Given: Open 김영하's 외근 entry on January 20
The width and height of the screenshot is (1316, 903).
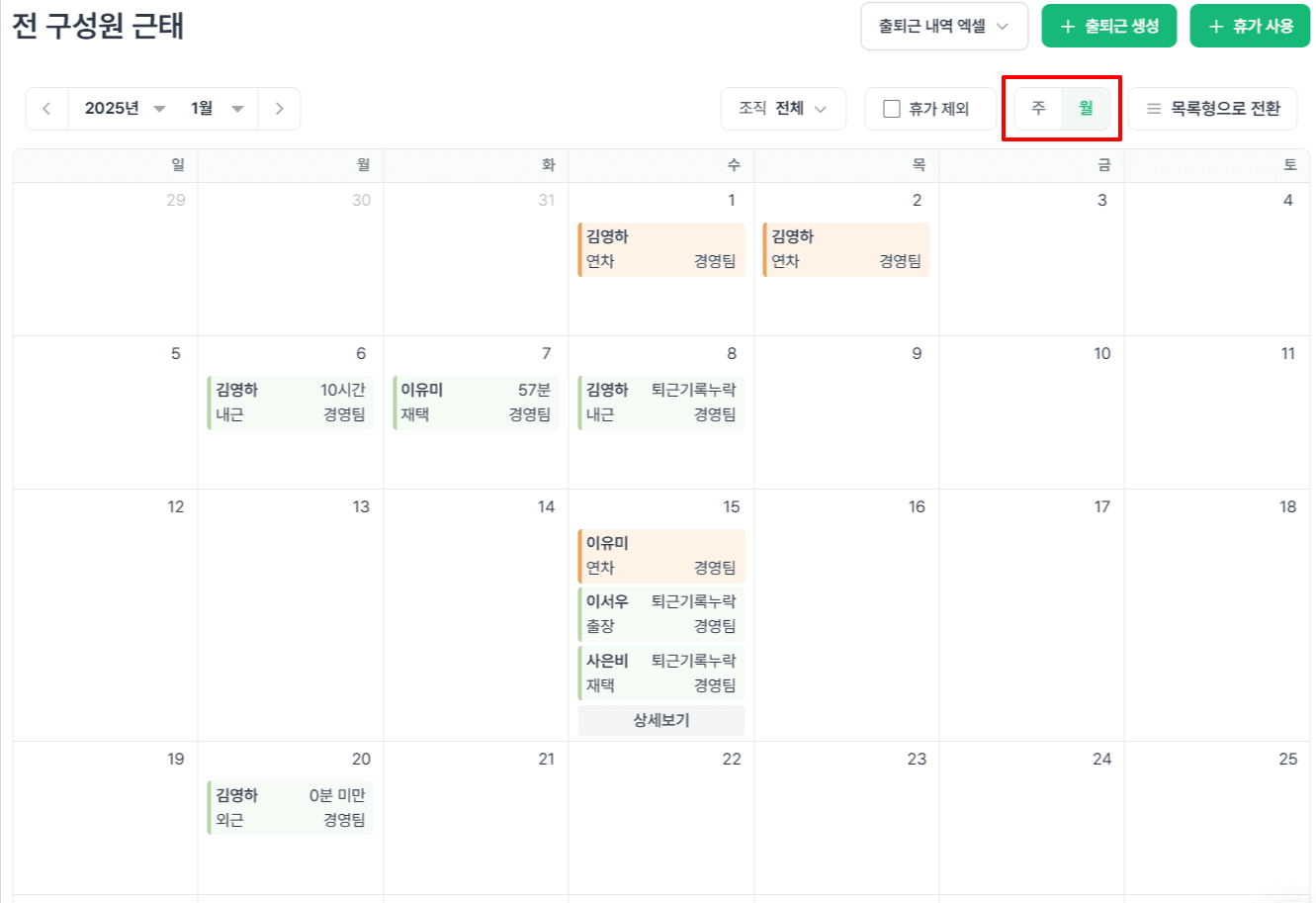Looking at the screenshot, I should click(290, 807).
